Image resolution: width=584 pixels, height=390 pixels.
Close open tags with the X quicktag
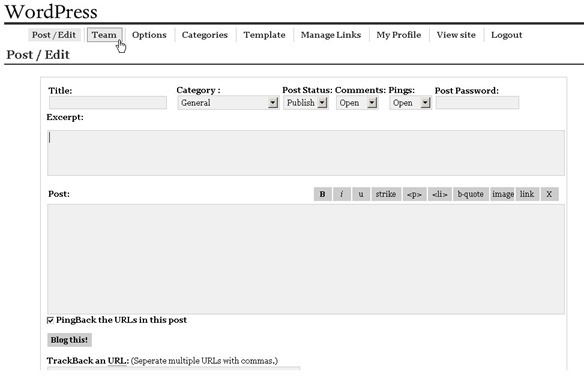click(549, 194)
